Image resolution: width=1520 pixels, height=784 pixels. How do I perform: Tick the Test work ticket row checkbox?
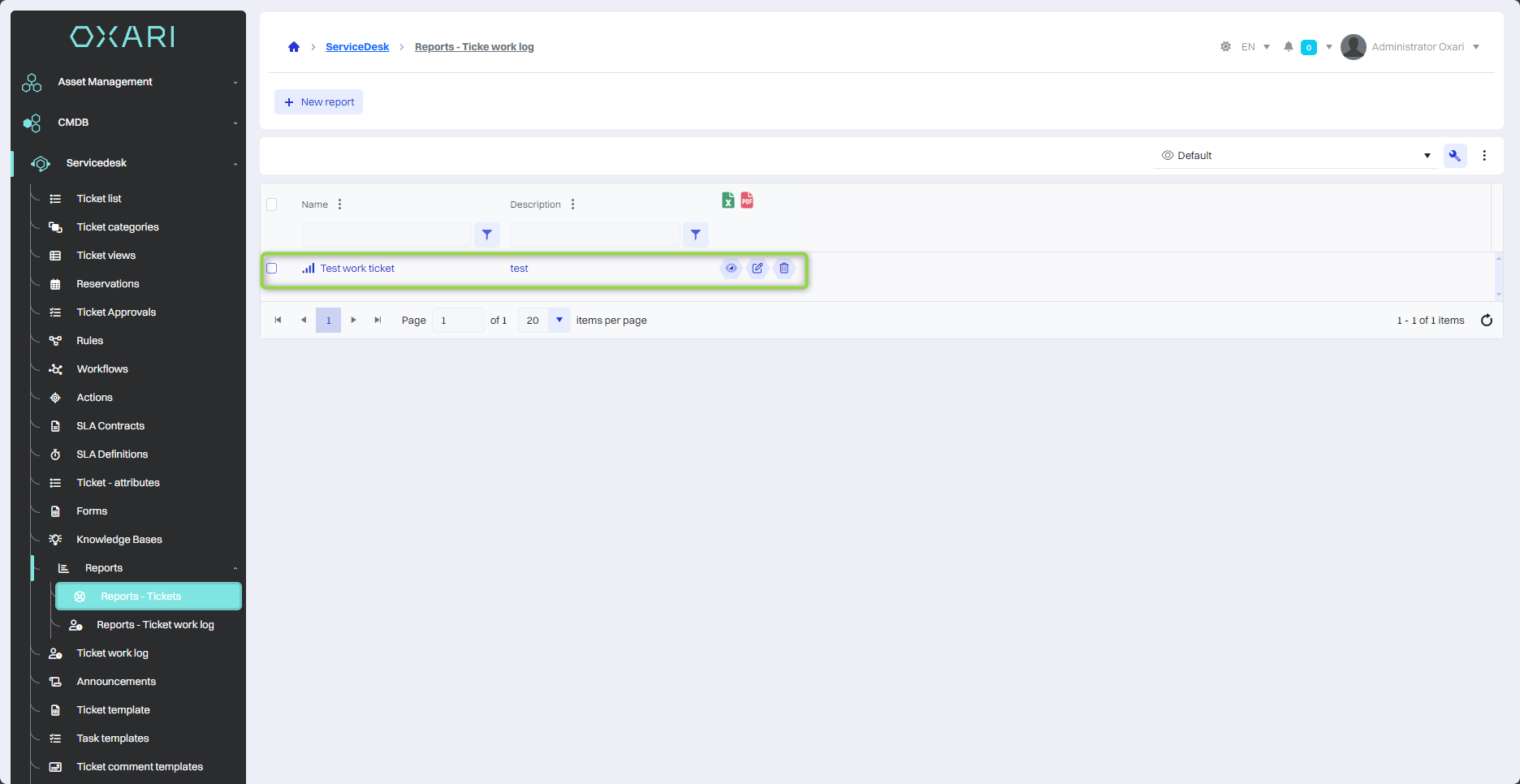pyautogui.click(x=272, y=269)
